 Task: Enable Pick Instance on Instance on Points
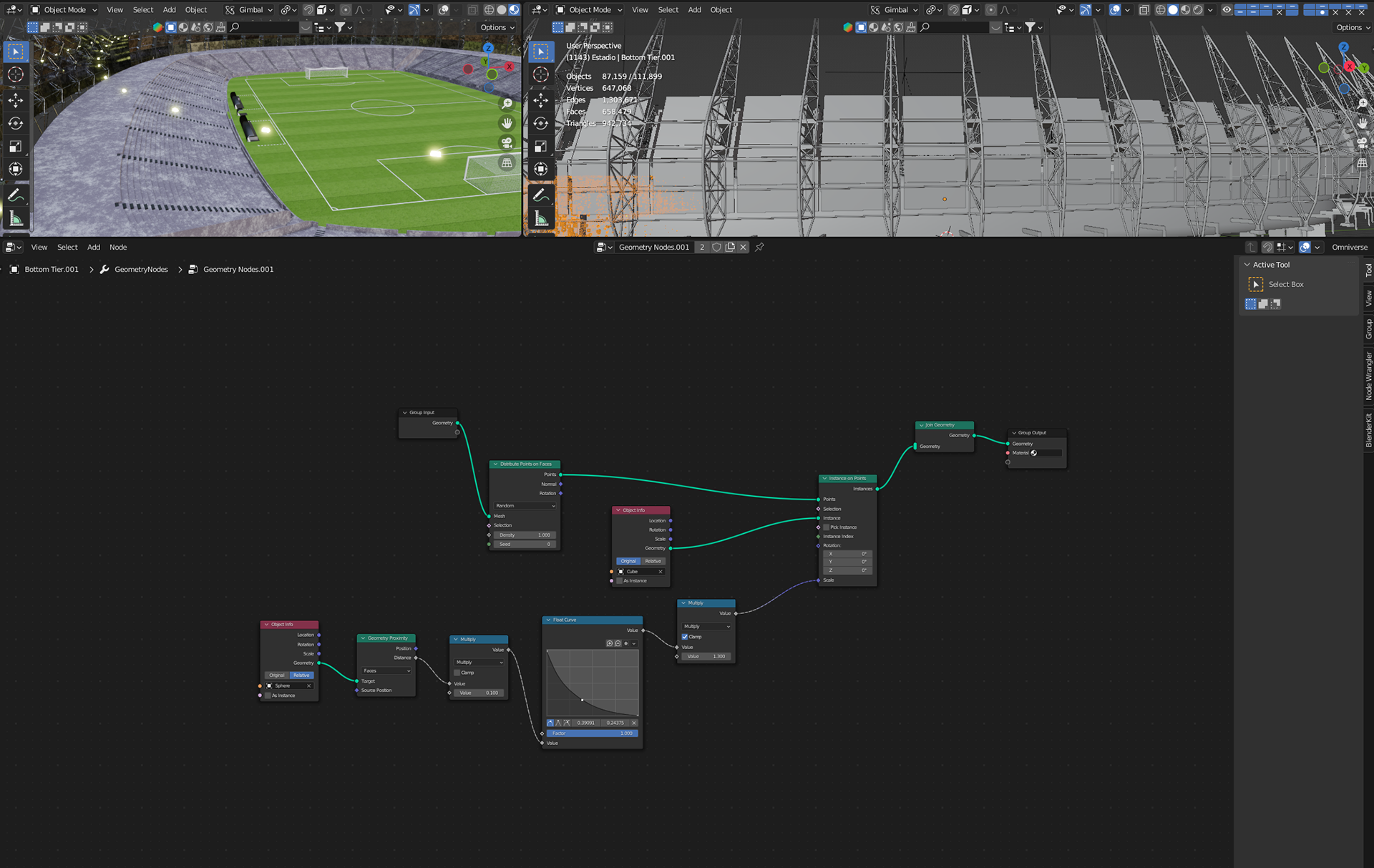click(827, 527)
